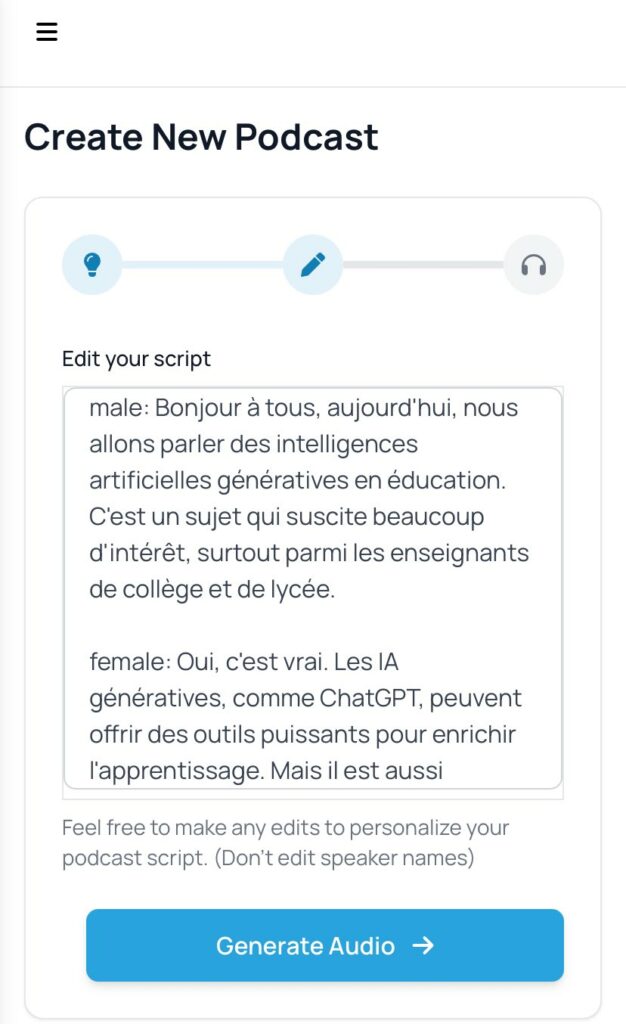Set cursor after "lycée." in the script
This screenshot has height=1024, width=626.
click(x=337, y=590)
